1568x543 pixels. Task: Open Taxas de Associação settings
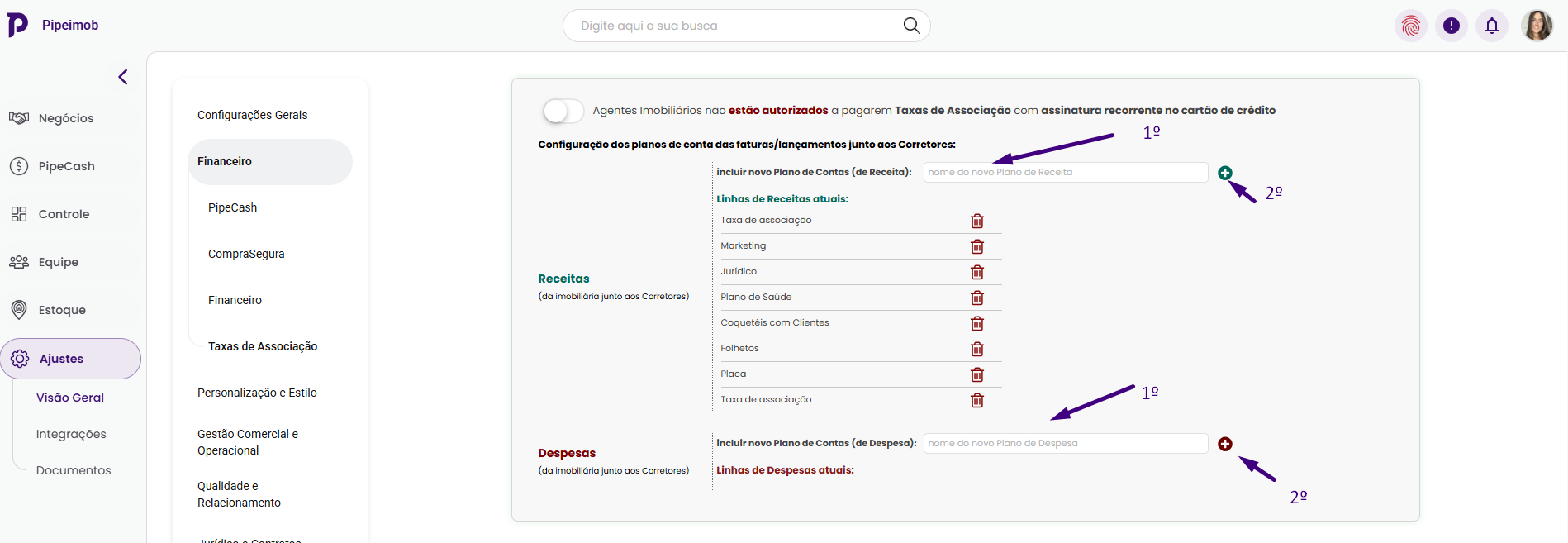[x=263, y=346]
